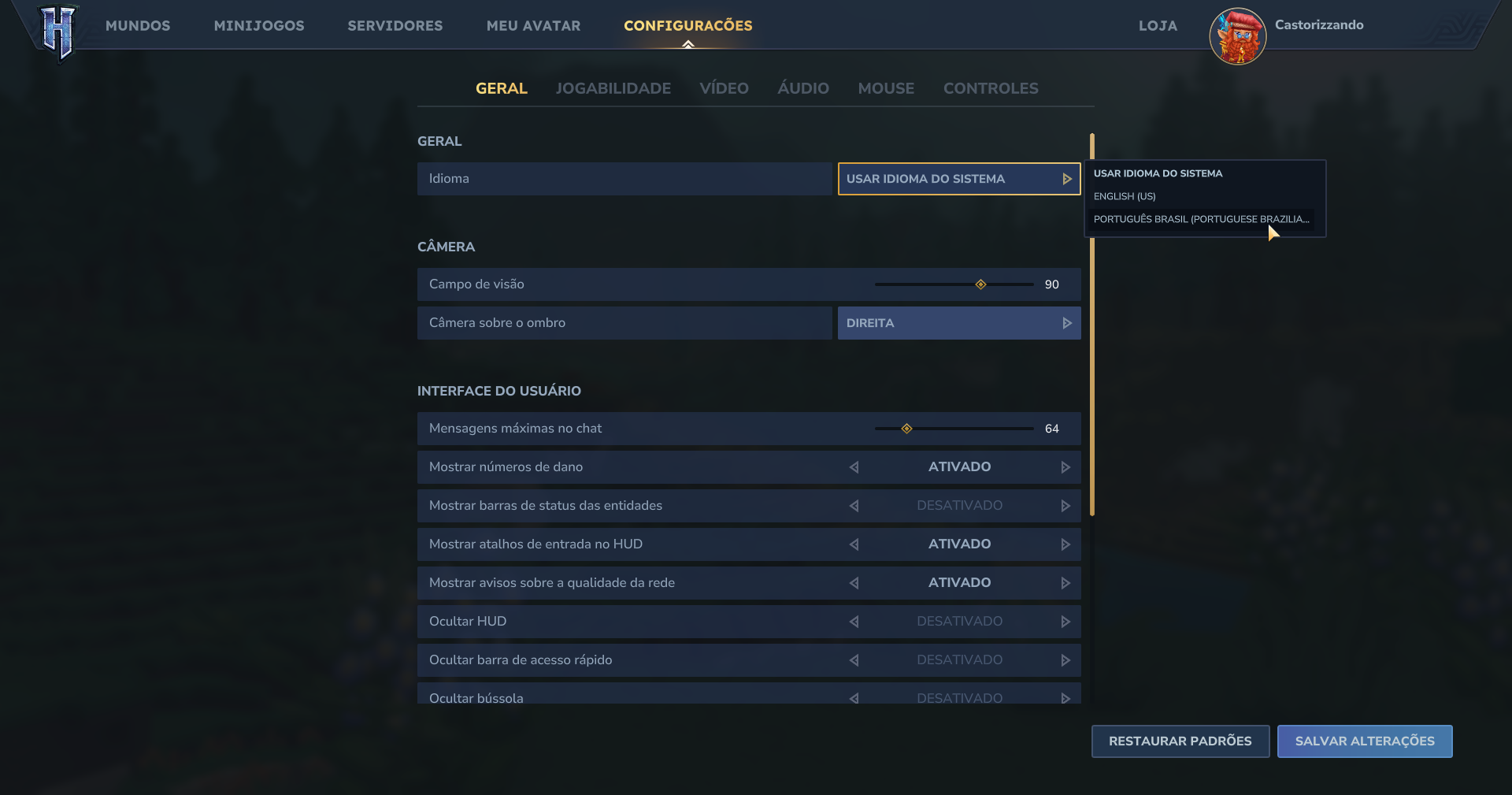Click right arrow for Mostrar avisos de rede

tap(1065, 583)
